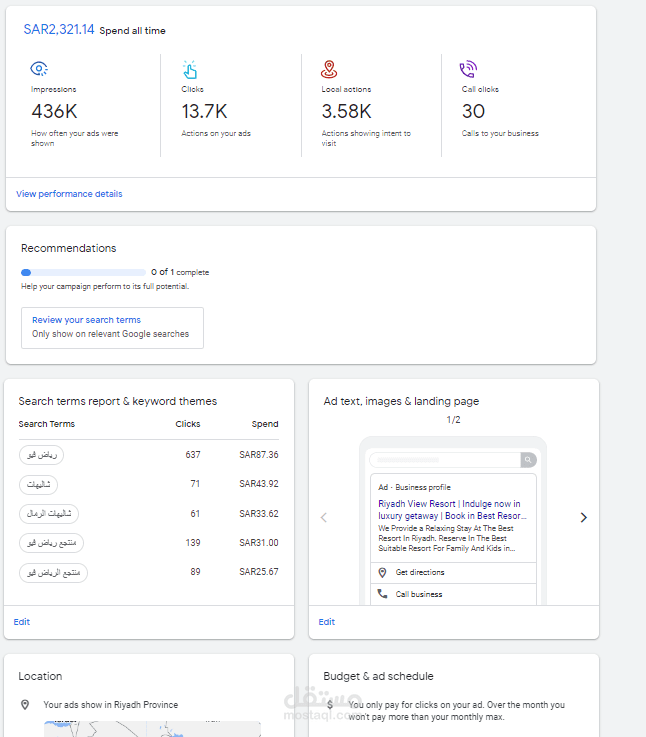This screenshot has width=646, height=737.
Task: Click the Call business phone icon
Action: pyautogui.click(x=382, y=594)
